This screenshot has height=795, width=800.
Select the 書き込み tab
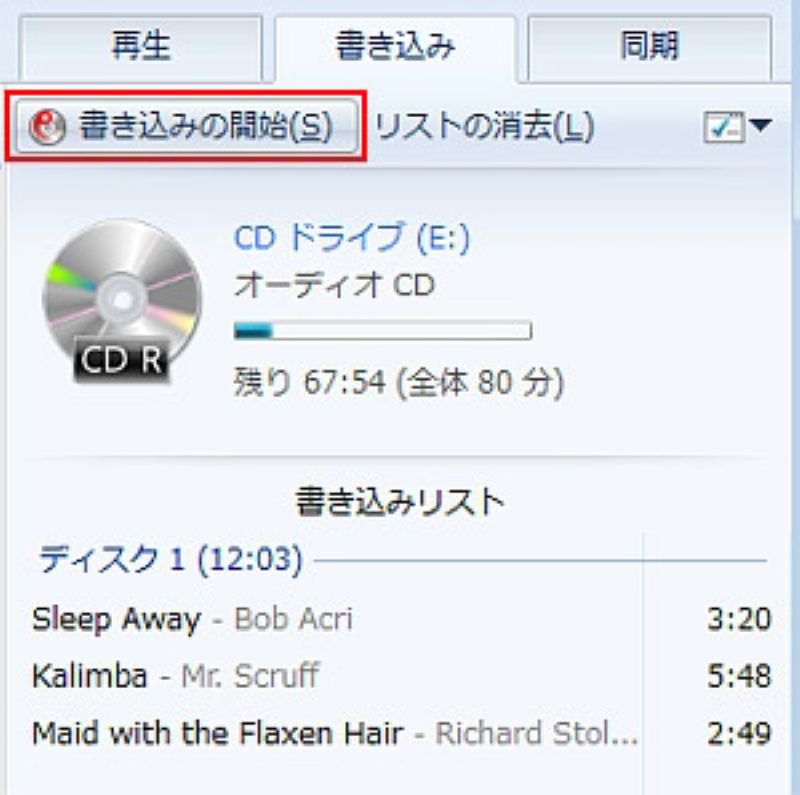tap(395, 47)
